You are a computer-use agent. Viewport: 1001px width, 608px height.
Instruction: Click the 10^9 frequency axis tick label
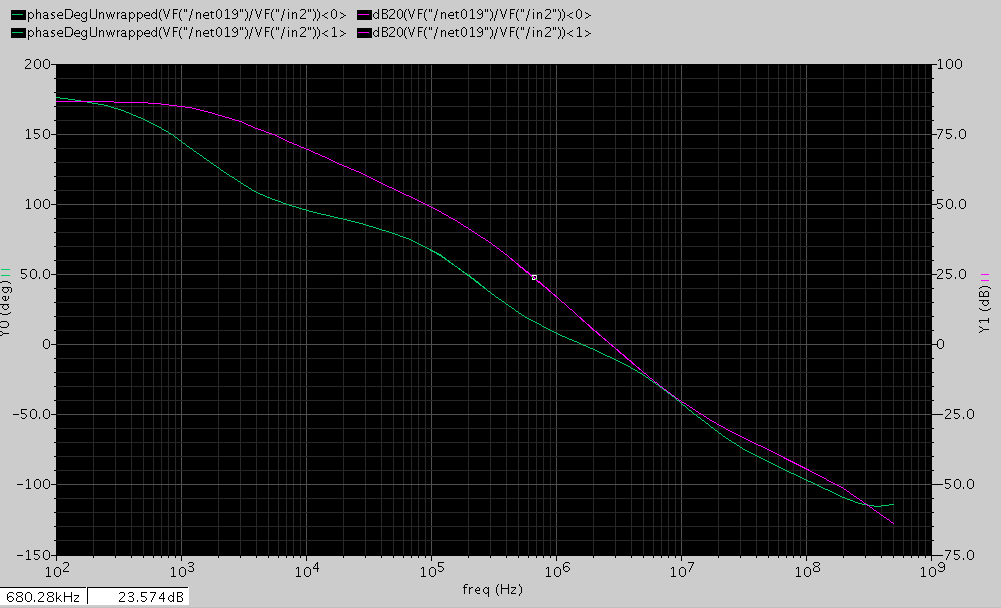click(931, 571)
